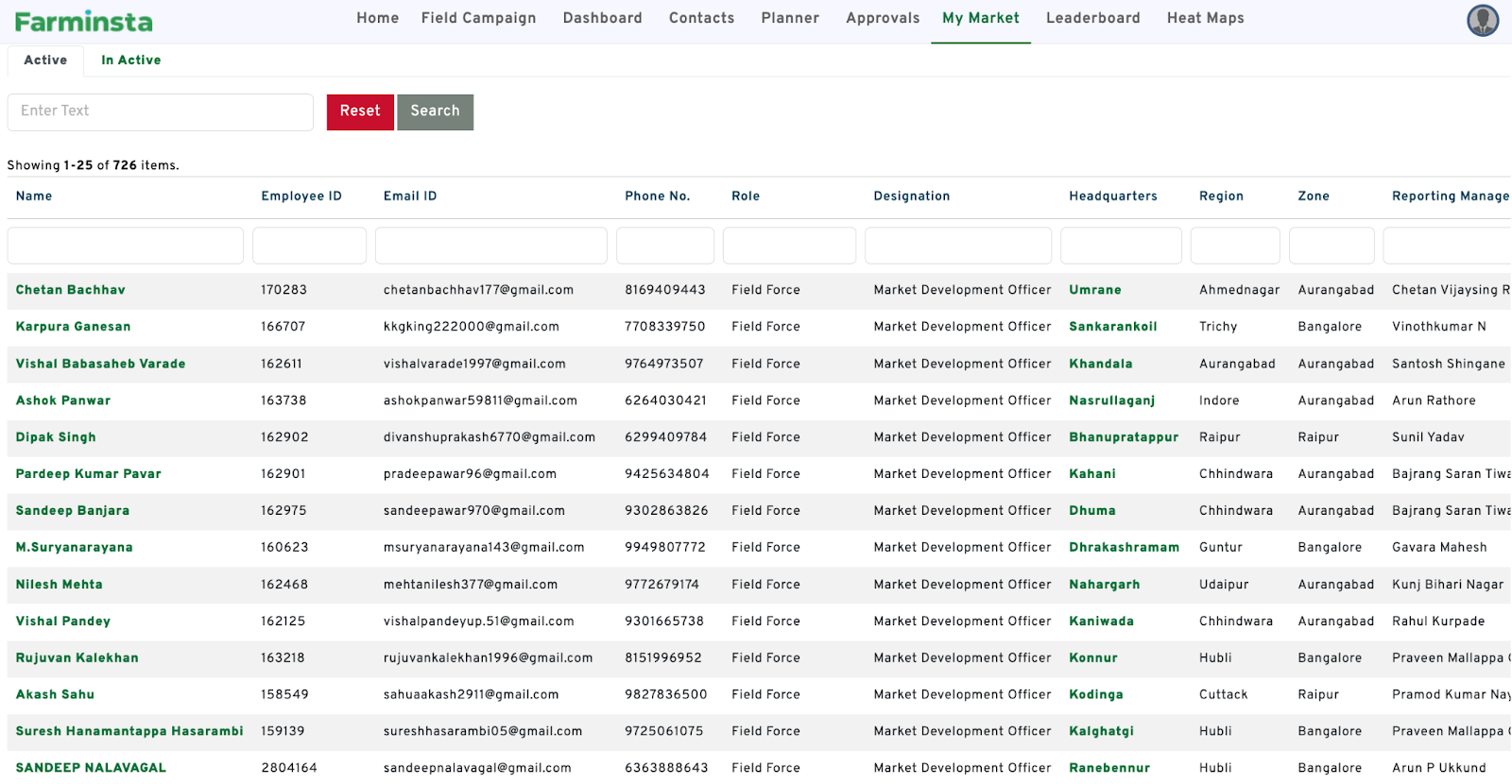1512x784 pixels.
Task: Open Rujuvan Kalekhan's profile link
Action: (77, 658)
